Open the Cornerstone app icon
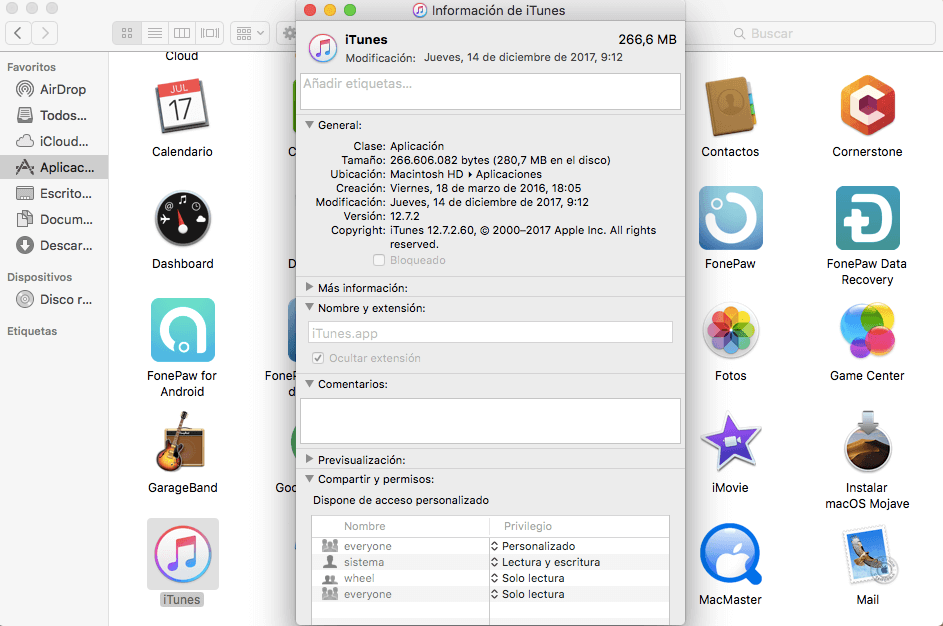Image resolution: width=943 pixels, height=626 pixels. pos(867,106)
